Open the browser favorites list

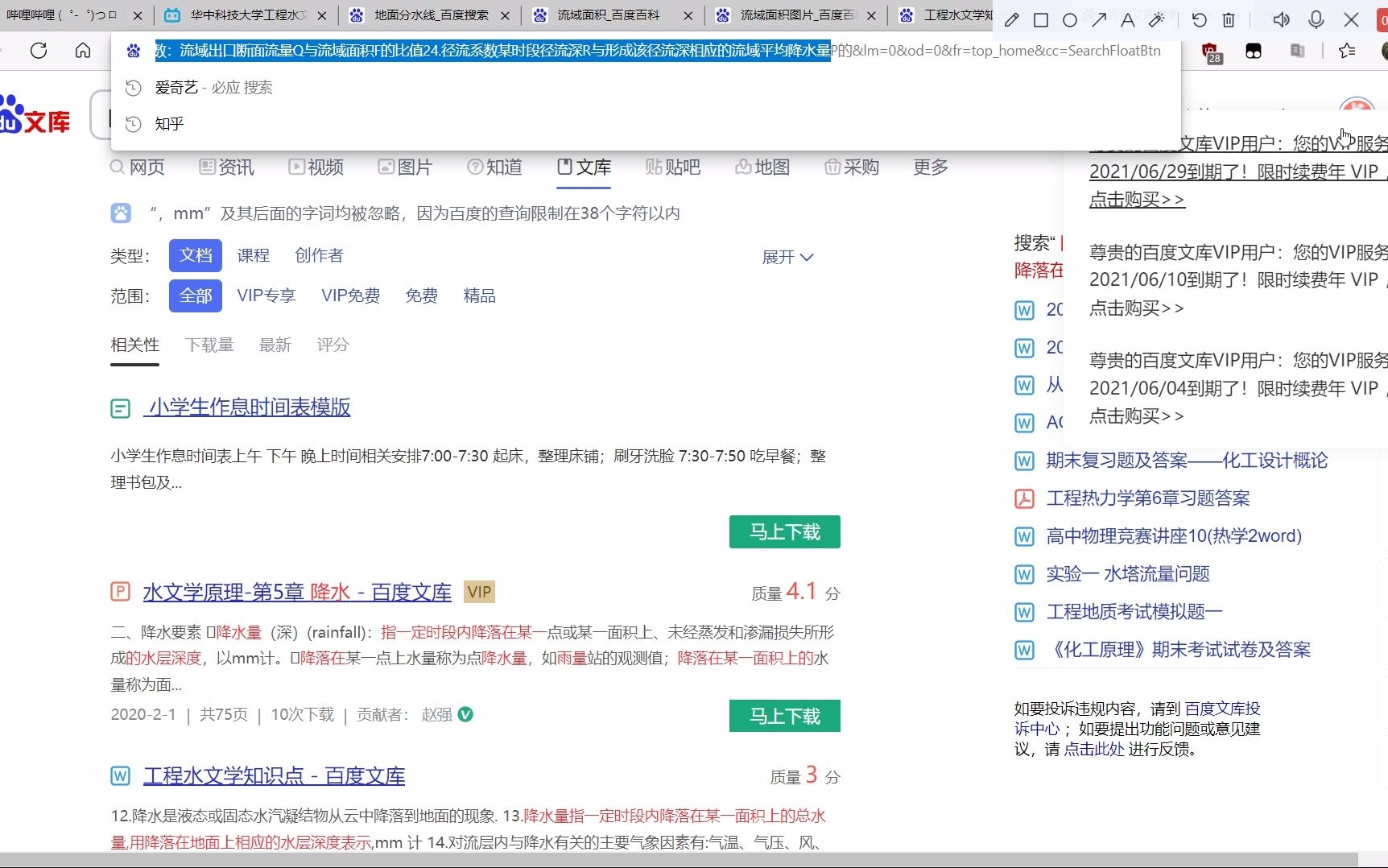click(x=1347, y=51)
